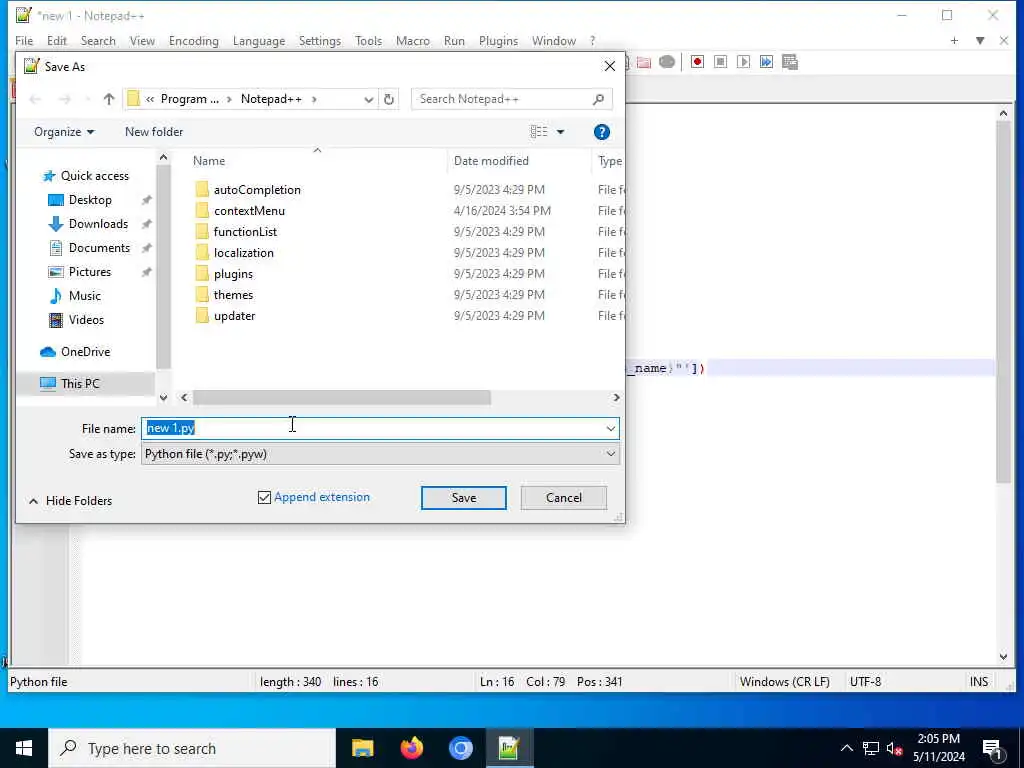
Task: Select the localization folder
Action: tap(244, 252)
